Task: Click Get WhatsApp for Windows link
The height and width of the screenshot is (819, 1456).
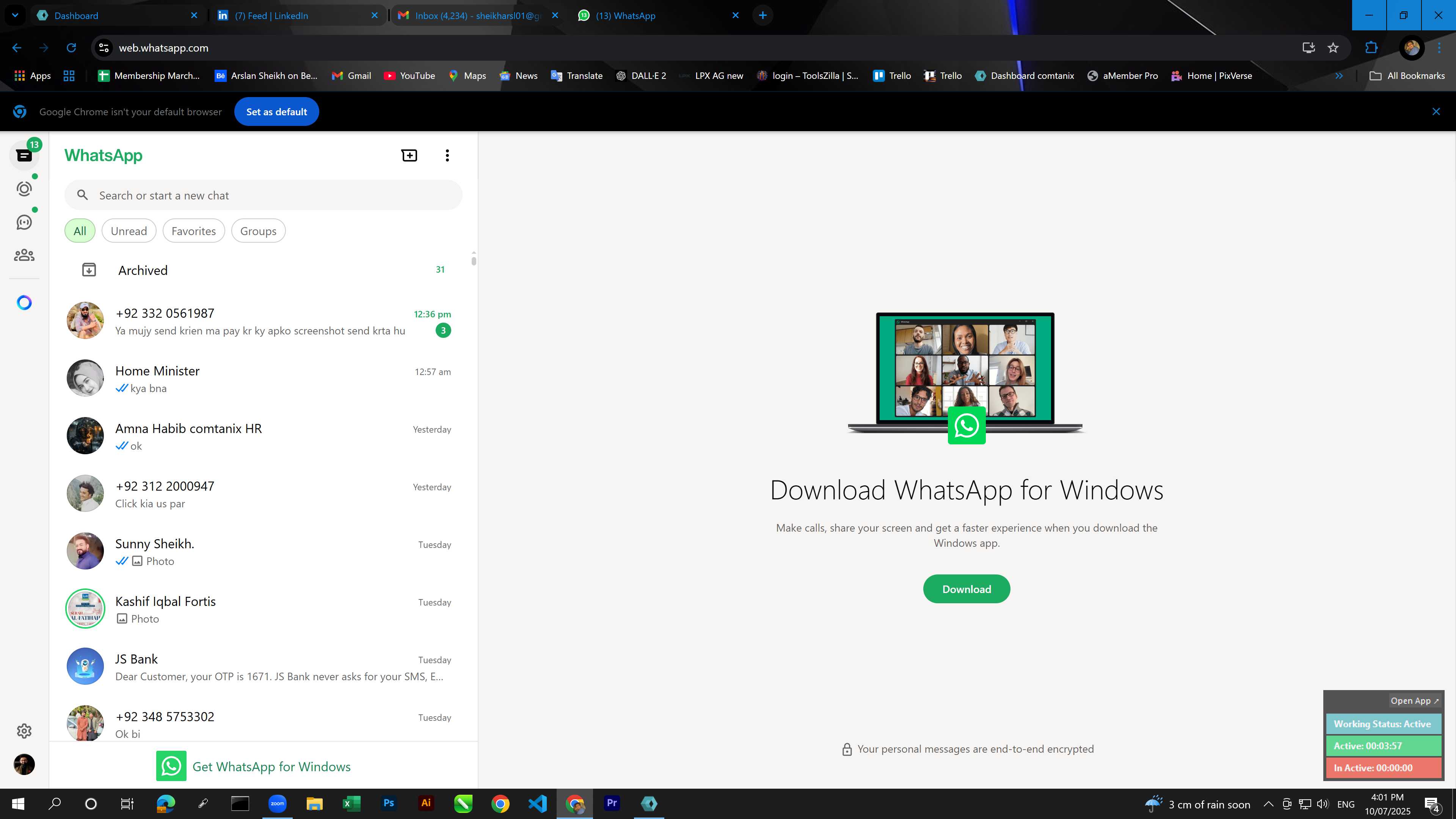Action: pyautogui.click(x=253, y=766)
